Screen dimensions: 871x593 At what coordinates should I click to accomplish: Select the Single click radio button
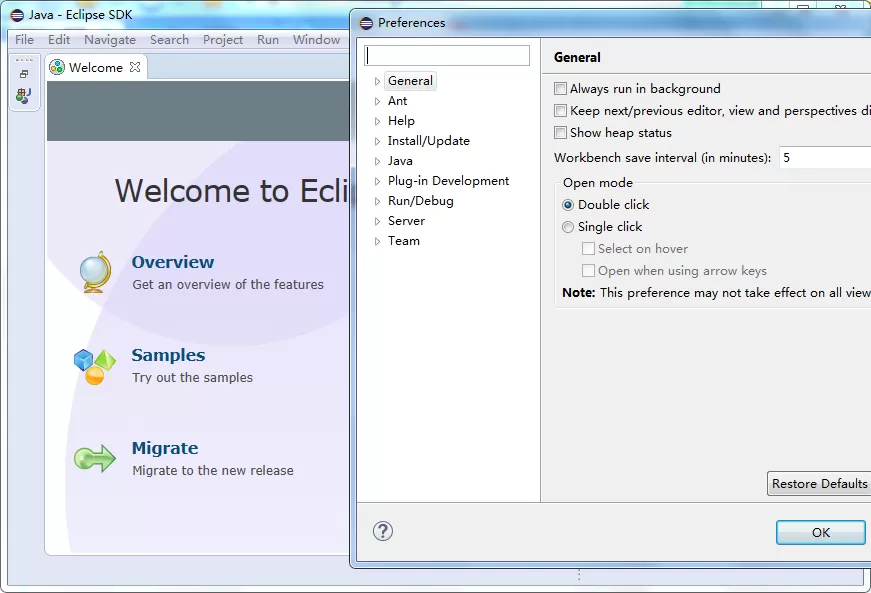click(x=568, y=227)
